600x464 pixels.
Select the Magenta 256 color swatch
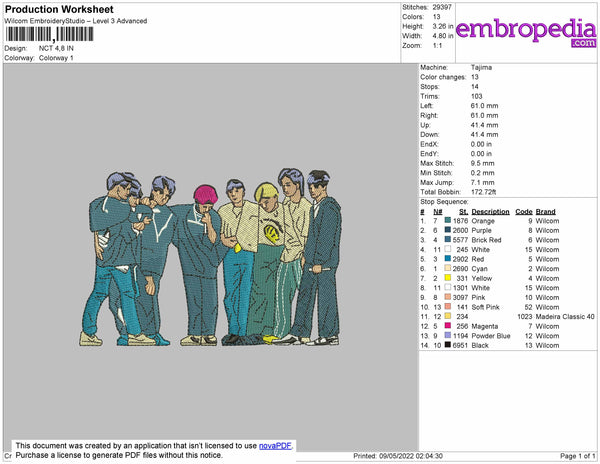[448, 326]
